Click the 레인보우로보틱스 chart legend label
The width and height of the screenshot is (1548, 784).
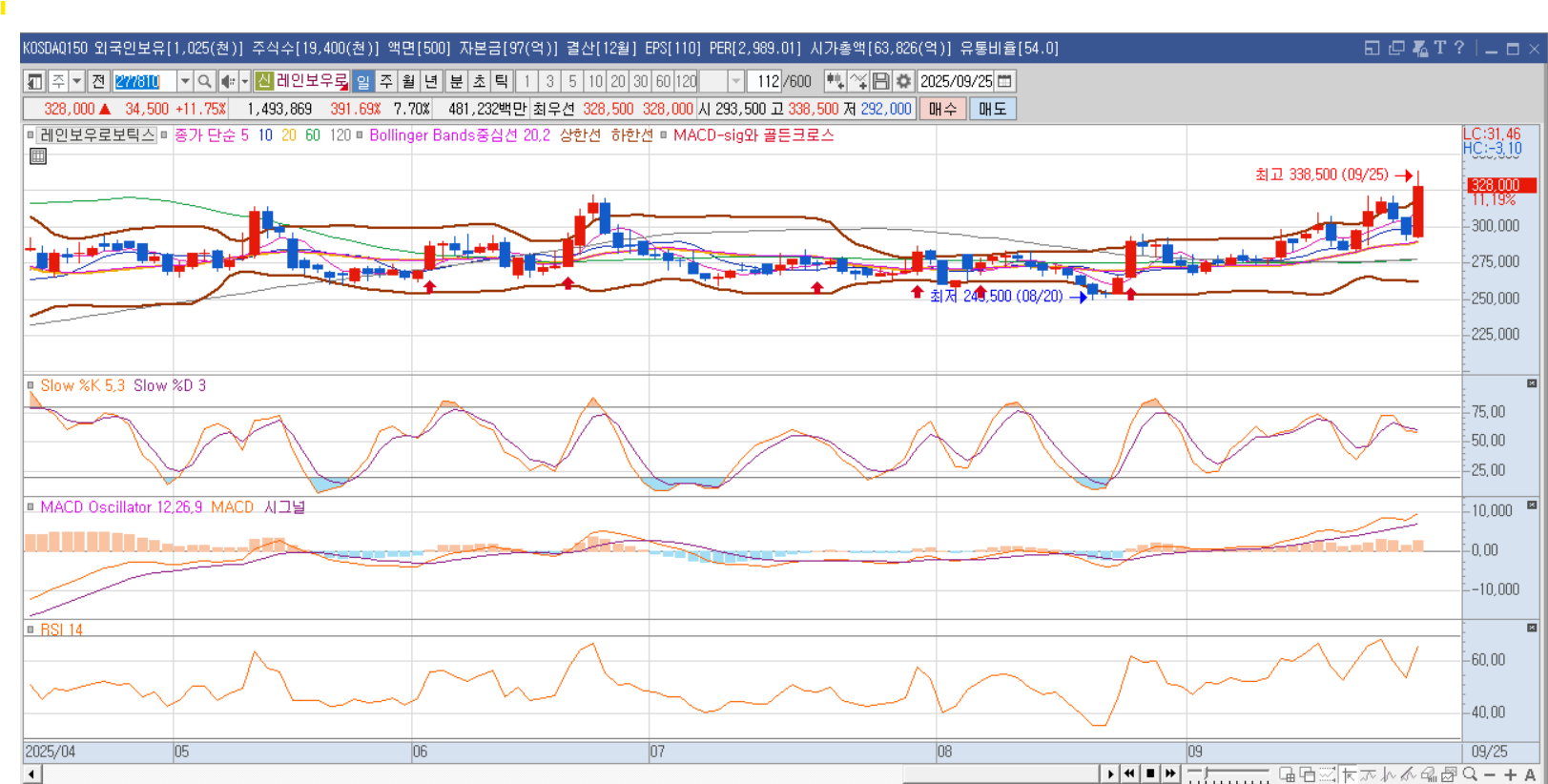pos(96,135)
